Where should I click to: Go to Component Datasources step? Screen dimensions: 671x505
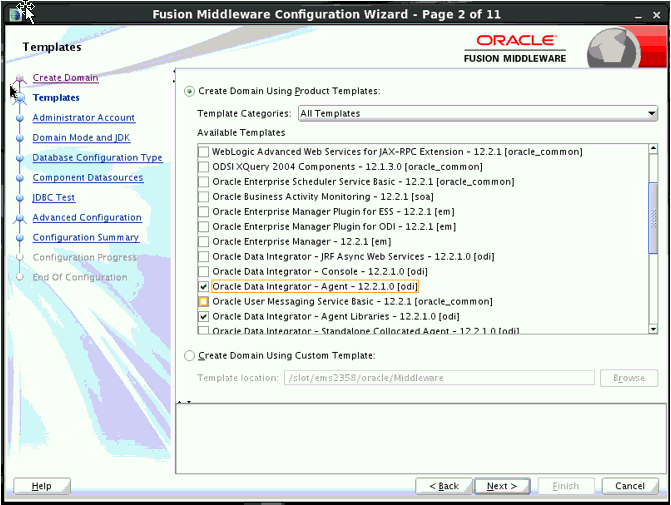coord(88,178)
